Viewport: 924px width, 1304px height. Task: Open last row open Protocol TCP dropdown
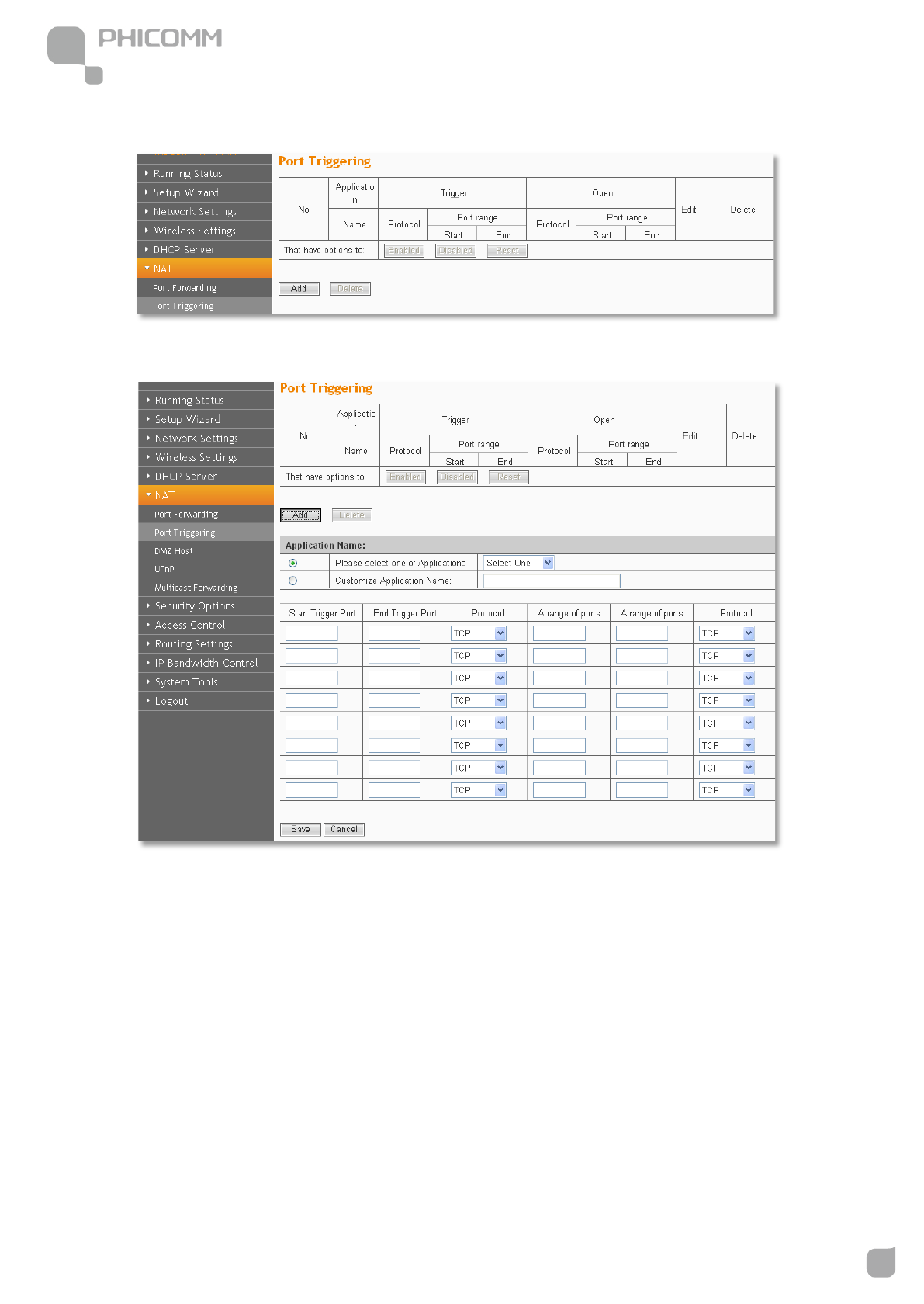(727, 790)
